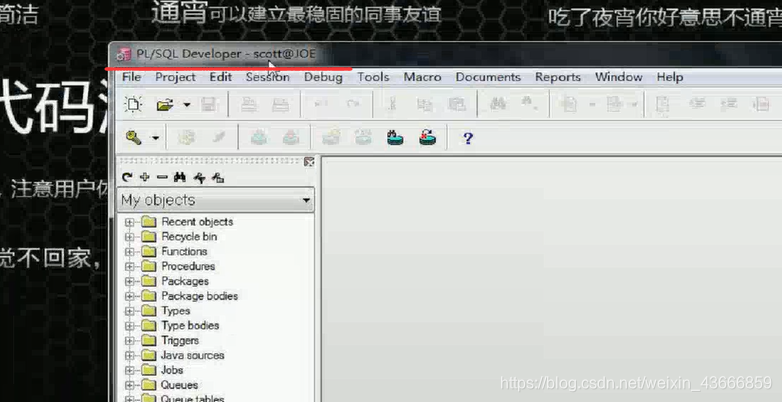Click the Break lightning bolt icon
The image size is (782, 402).
pyautogui.click(x=218, y=138)
